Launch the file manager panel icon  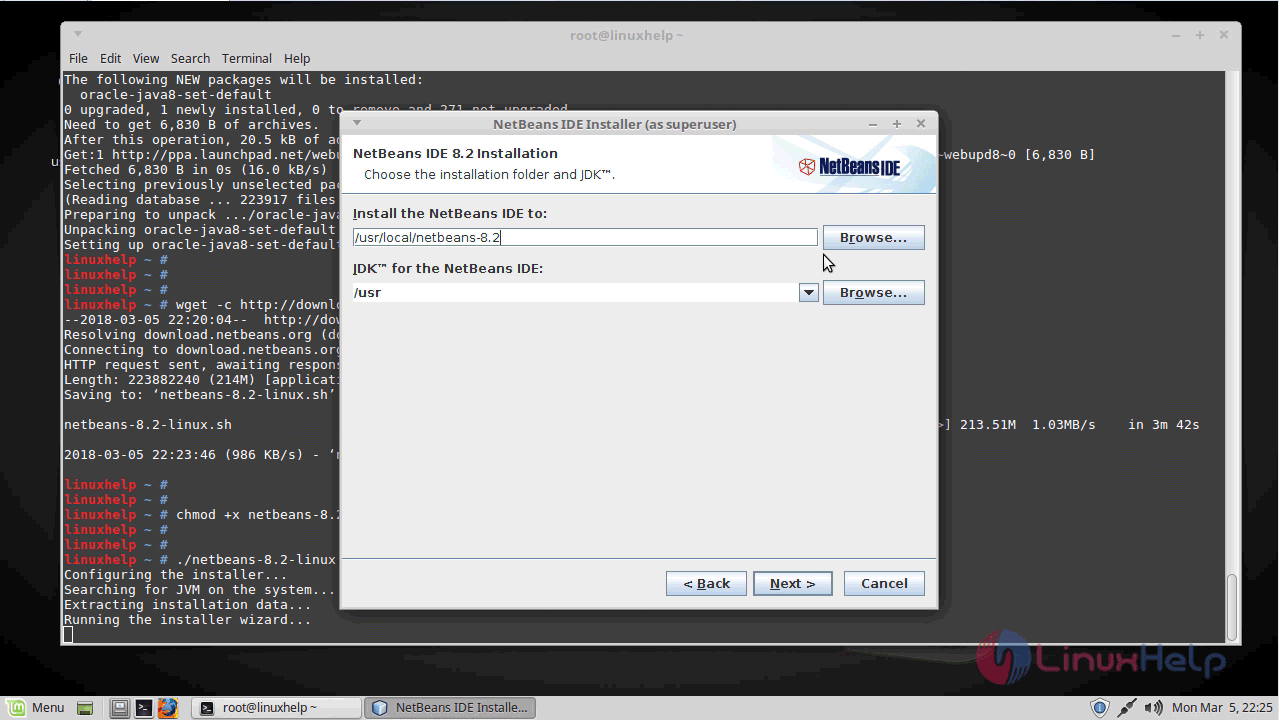point(120,708)
